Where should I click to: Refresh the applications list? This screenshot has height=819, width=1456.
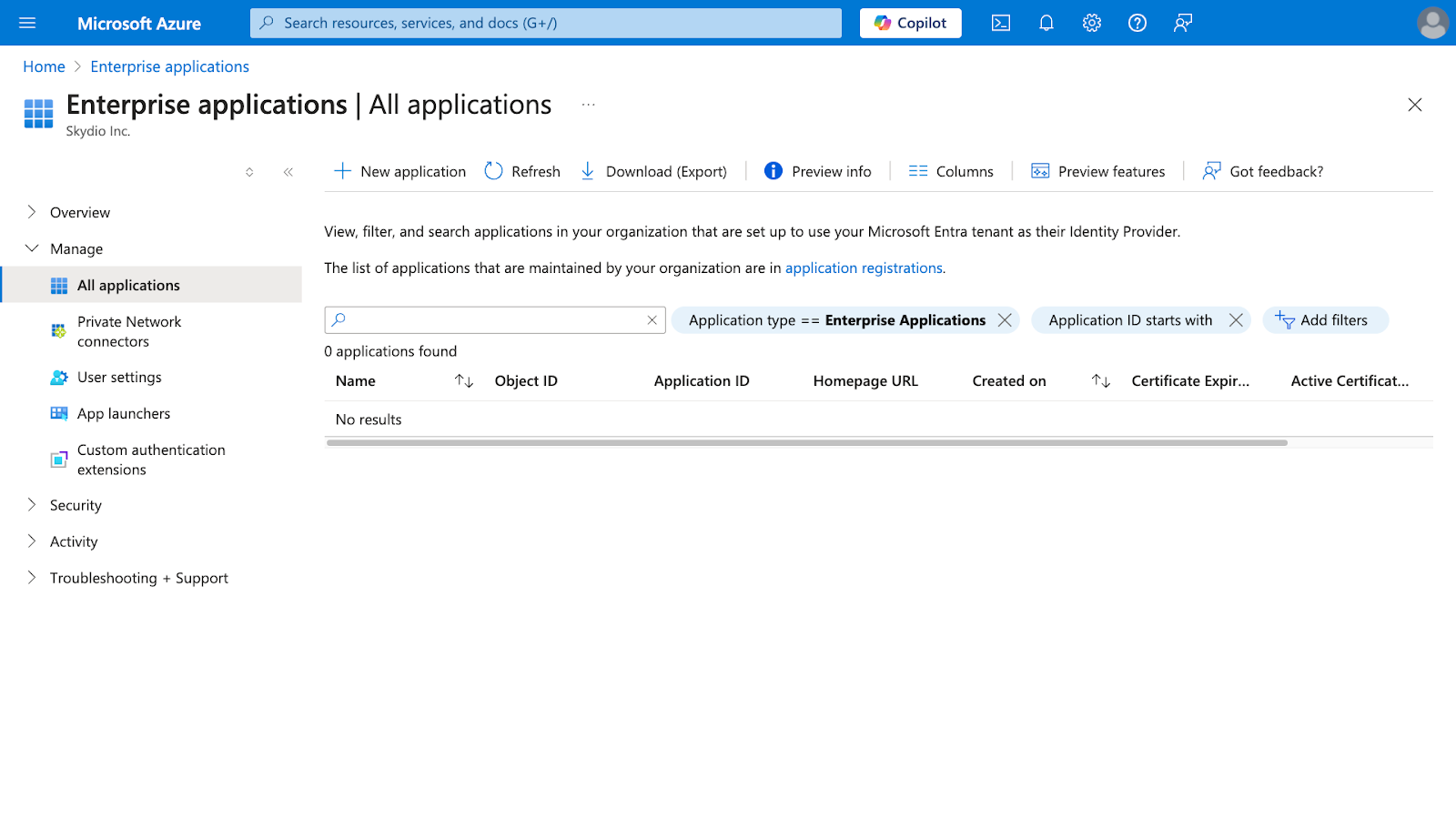(x=522, y=171)
